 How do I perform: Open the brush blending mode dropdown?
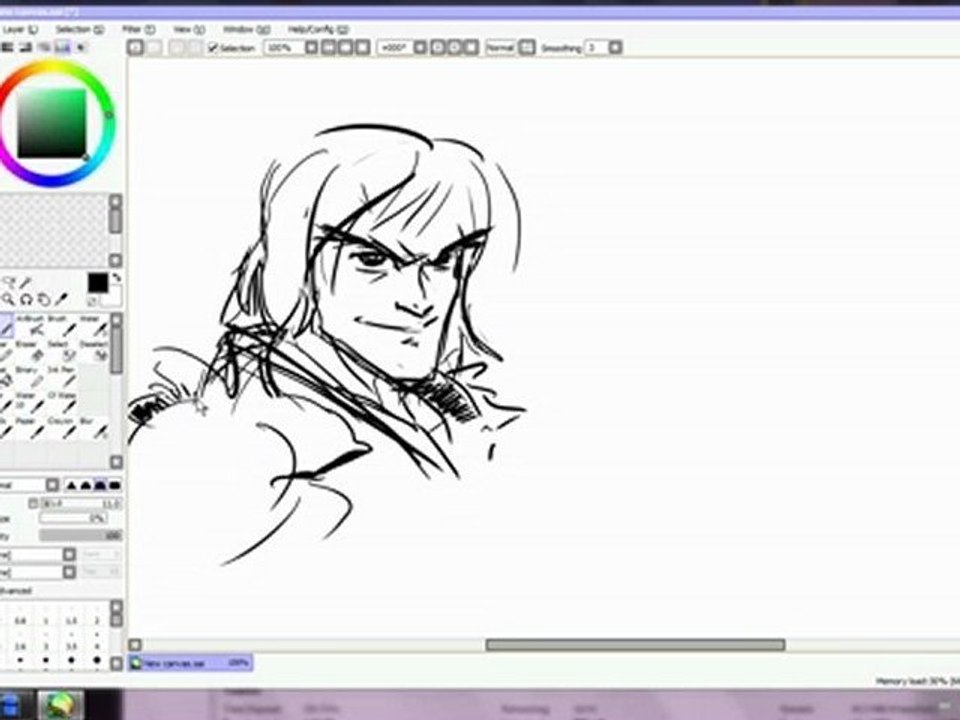53,486
